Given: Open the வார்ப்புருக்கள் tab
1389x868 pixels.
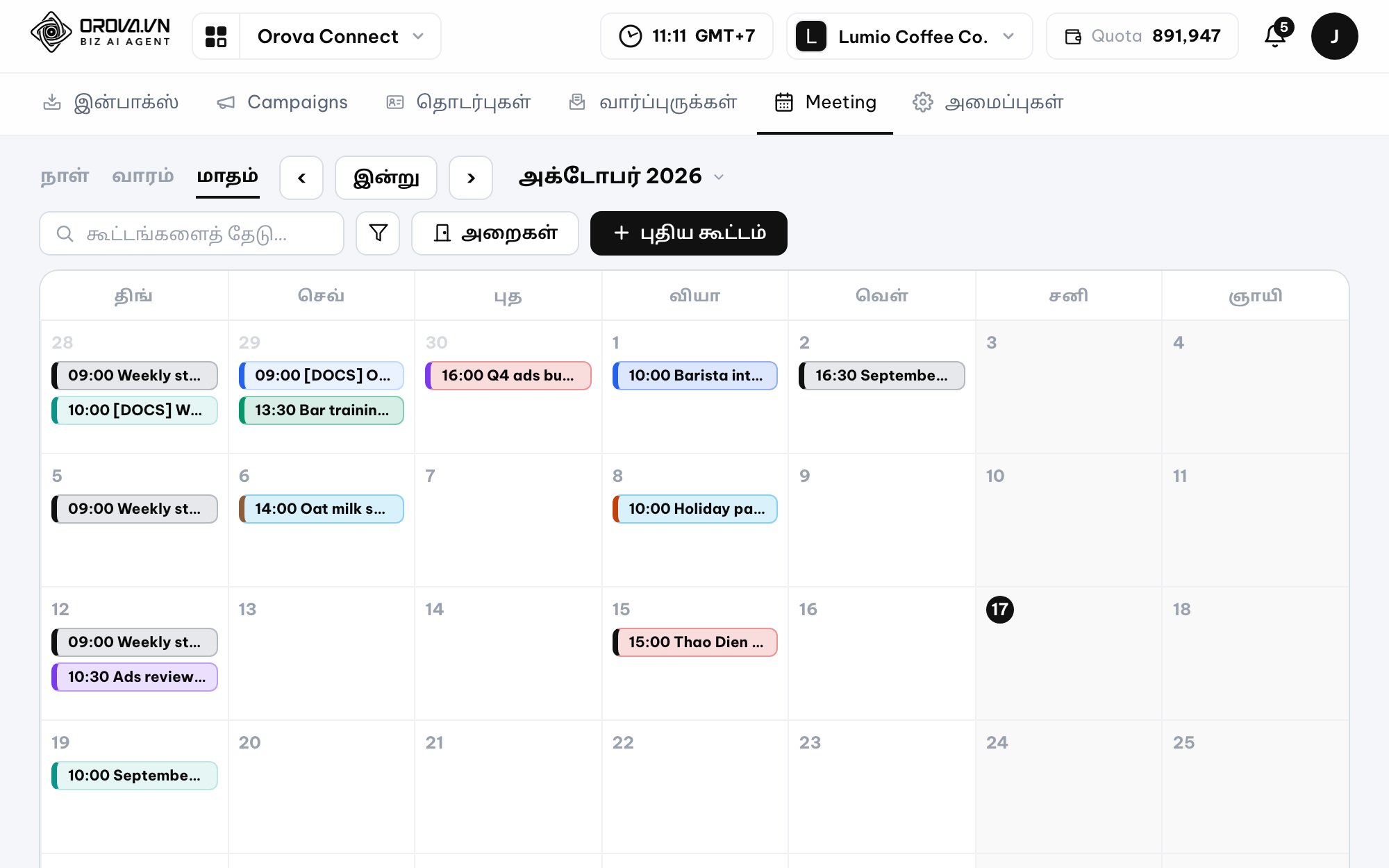Looking at the screenshot, I should click(x=653, y=103).
